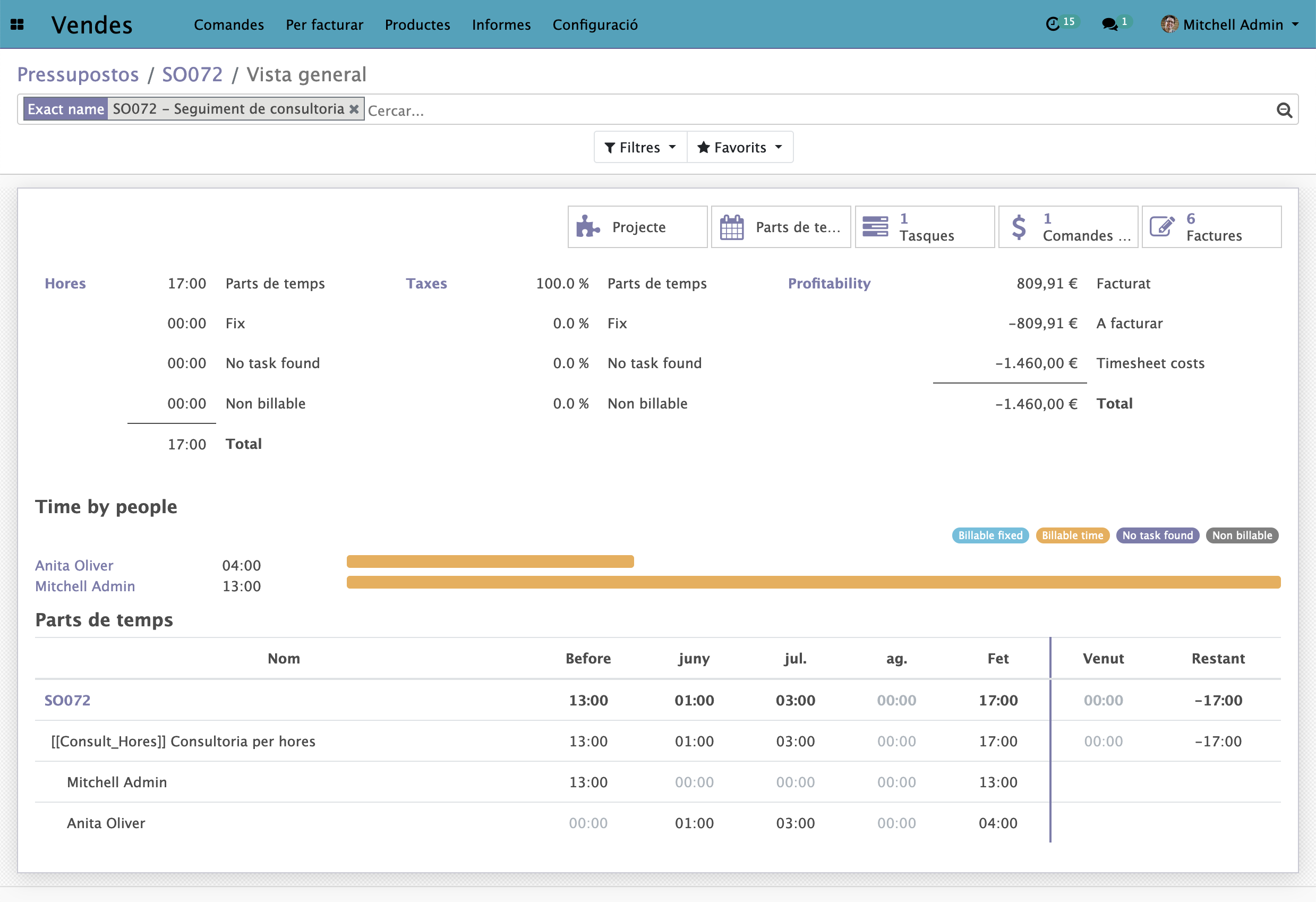Open the Configuració menu
Viewport: 1316px width, 902px height.
[595, 24]
